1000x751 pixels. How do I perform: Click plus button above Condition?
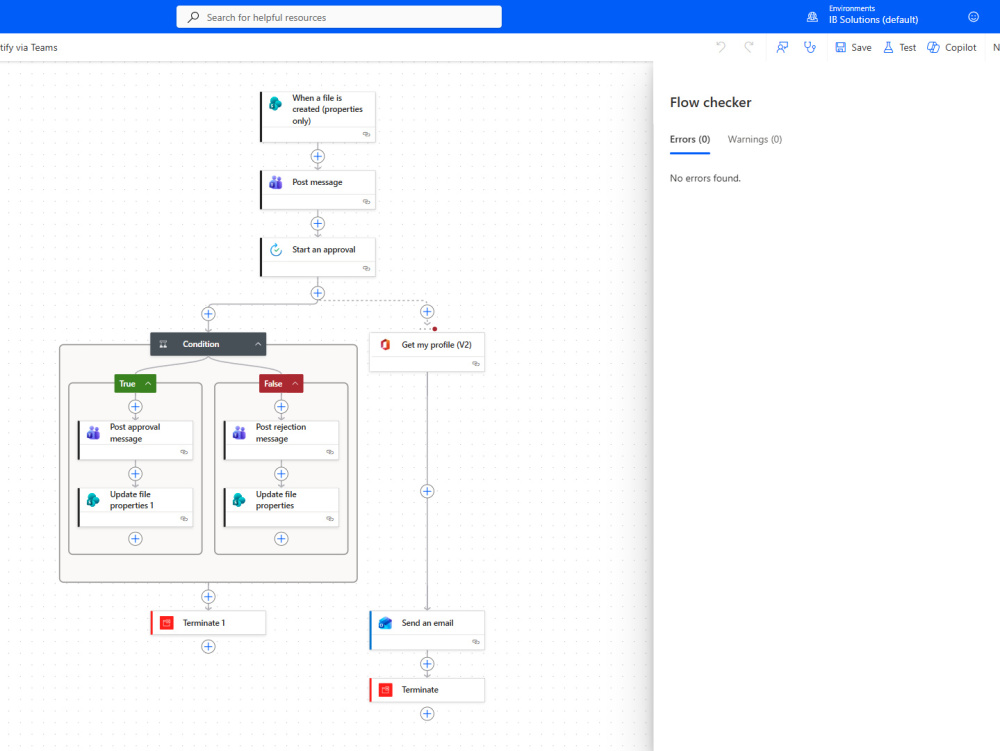click(x=208, y=314)
